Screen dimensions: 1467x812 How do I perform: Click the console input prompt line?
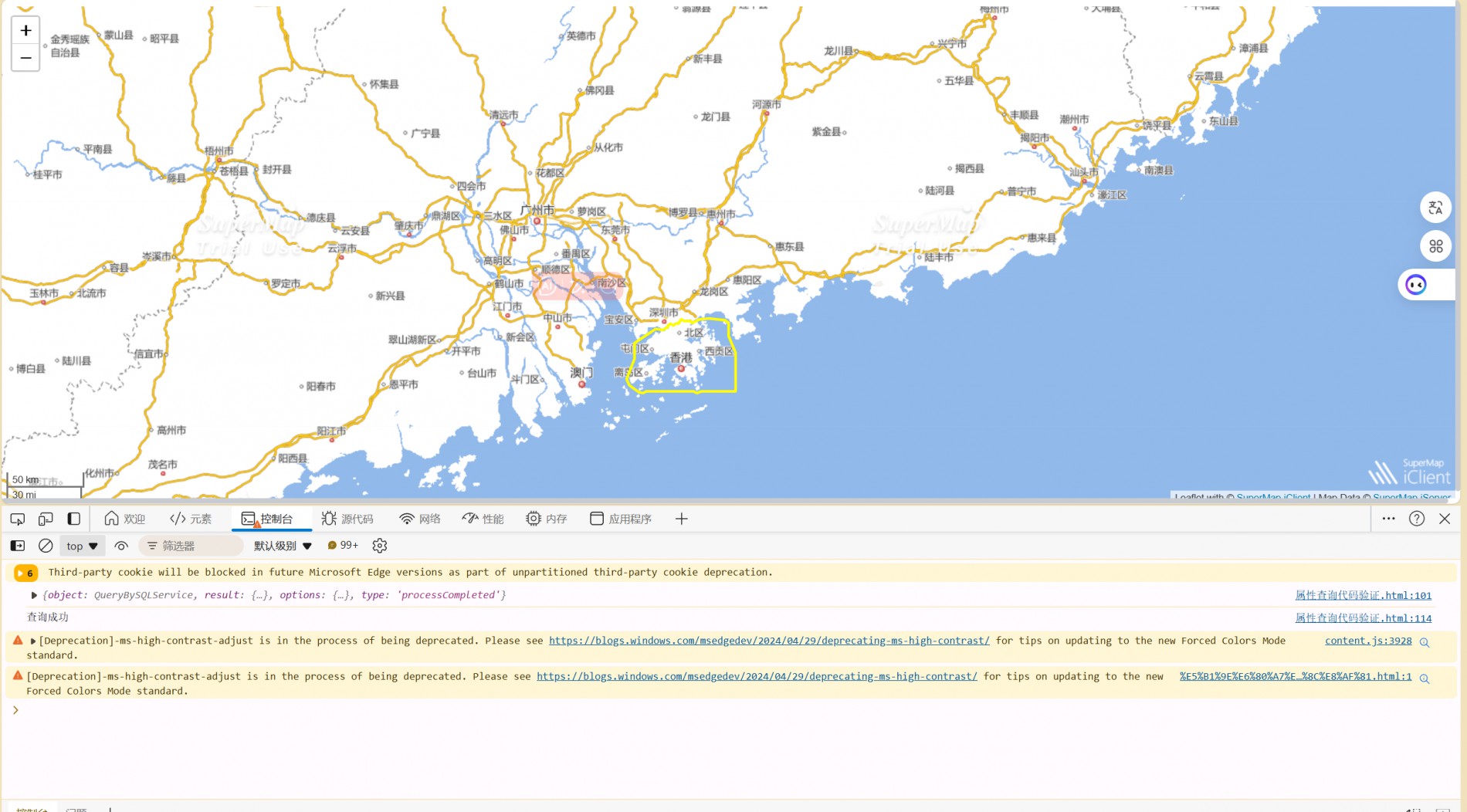(x=733, y=710)
